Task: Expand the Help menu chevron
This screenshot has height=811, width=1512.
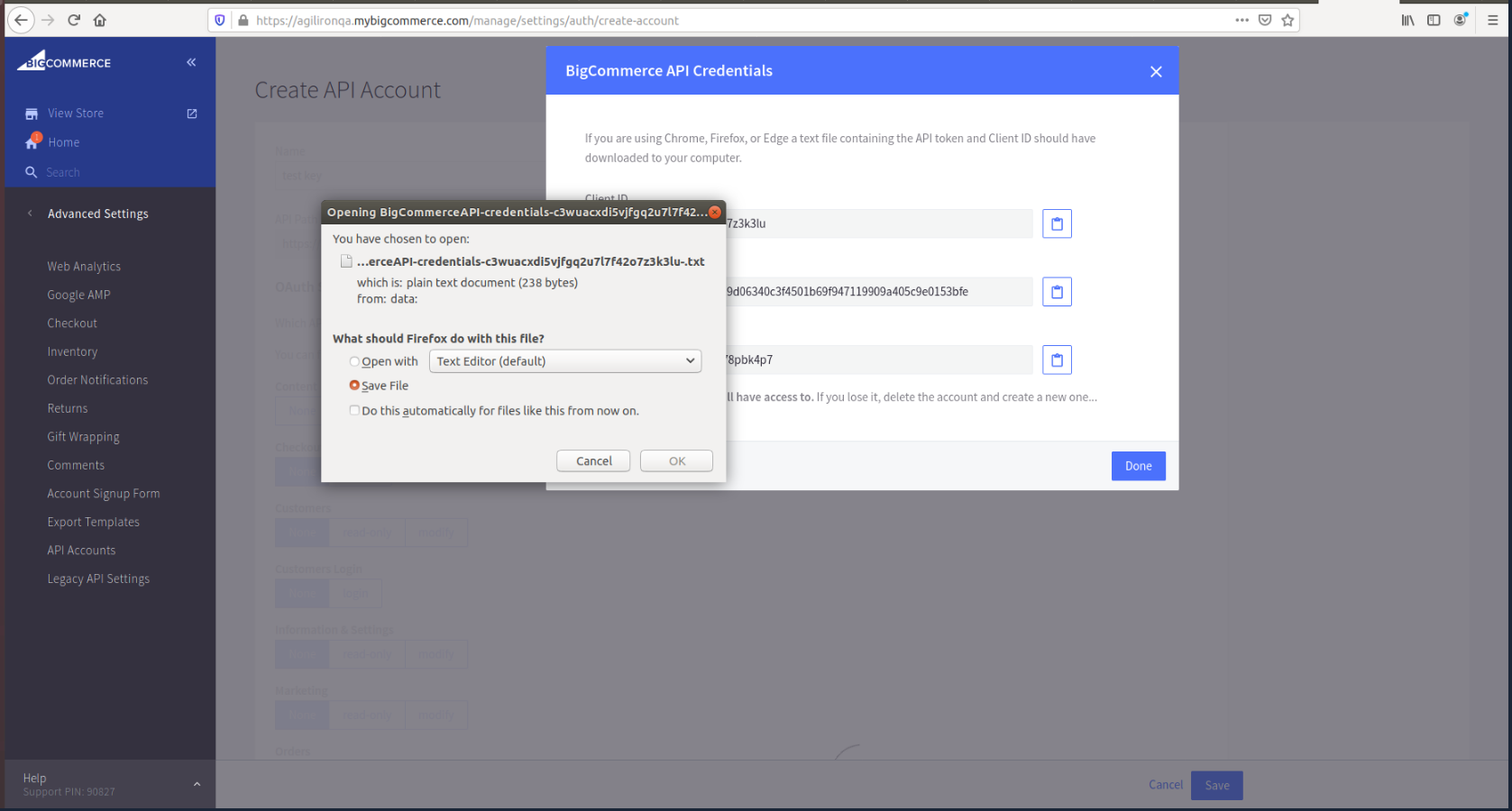Action: click(x=197, y=784)
